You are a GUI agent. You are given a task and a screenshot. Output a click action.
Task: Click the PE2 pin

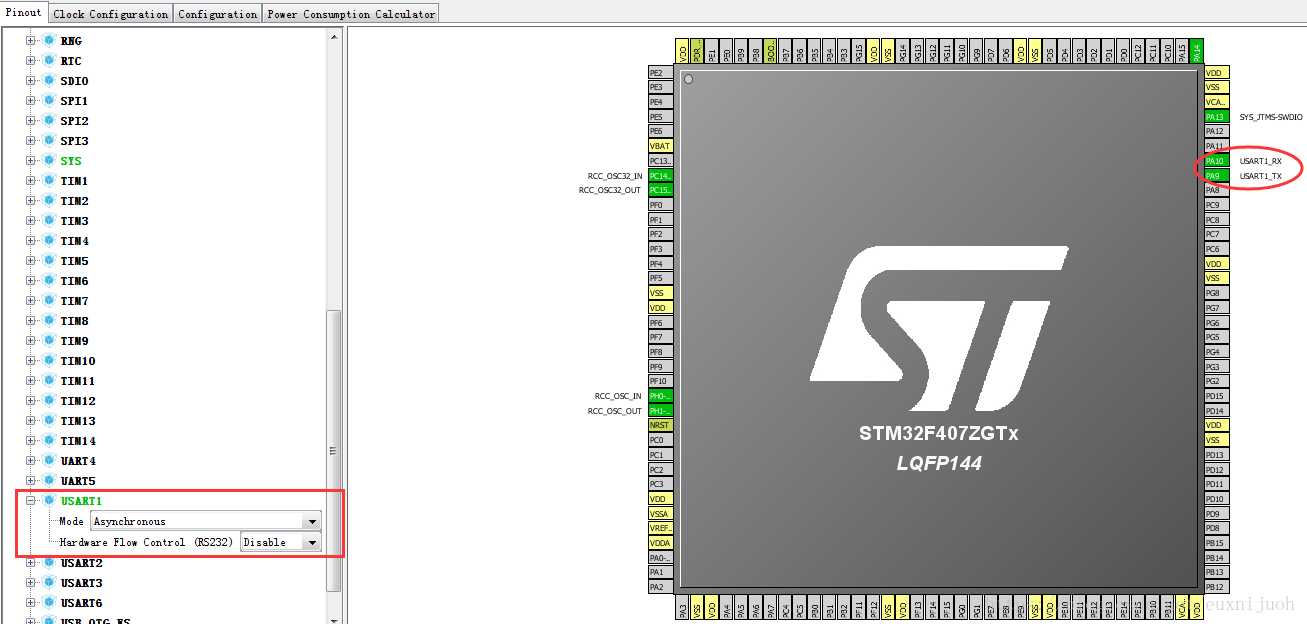tap(661, 73)
